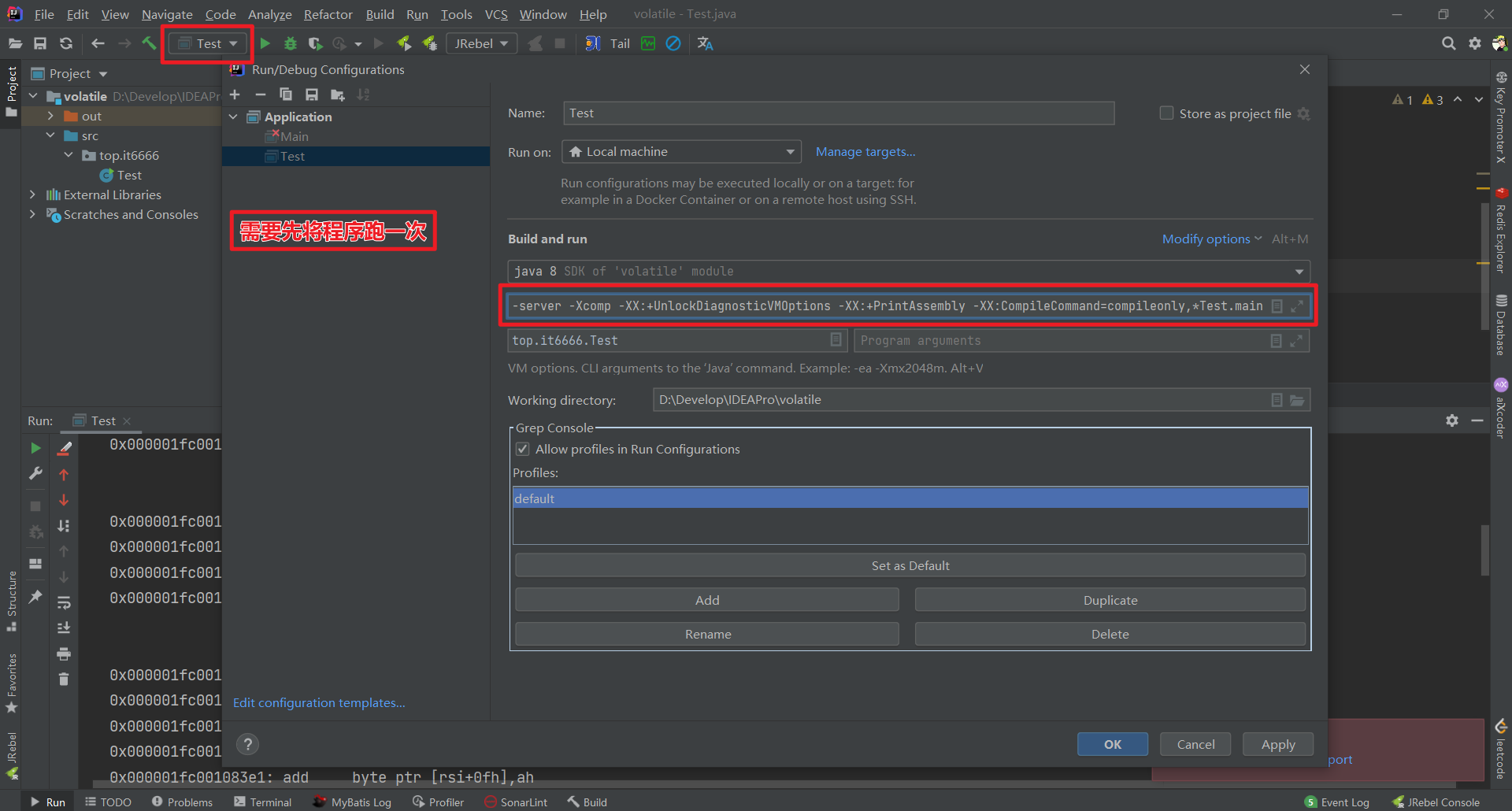Image resolution: width=1512 pixels, height=811 pixels.
Task: Click the Save All toolbar icon
Action: [x=40, y=43]
